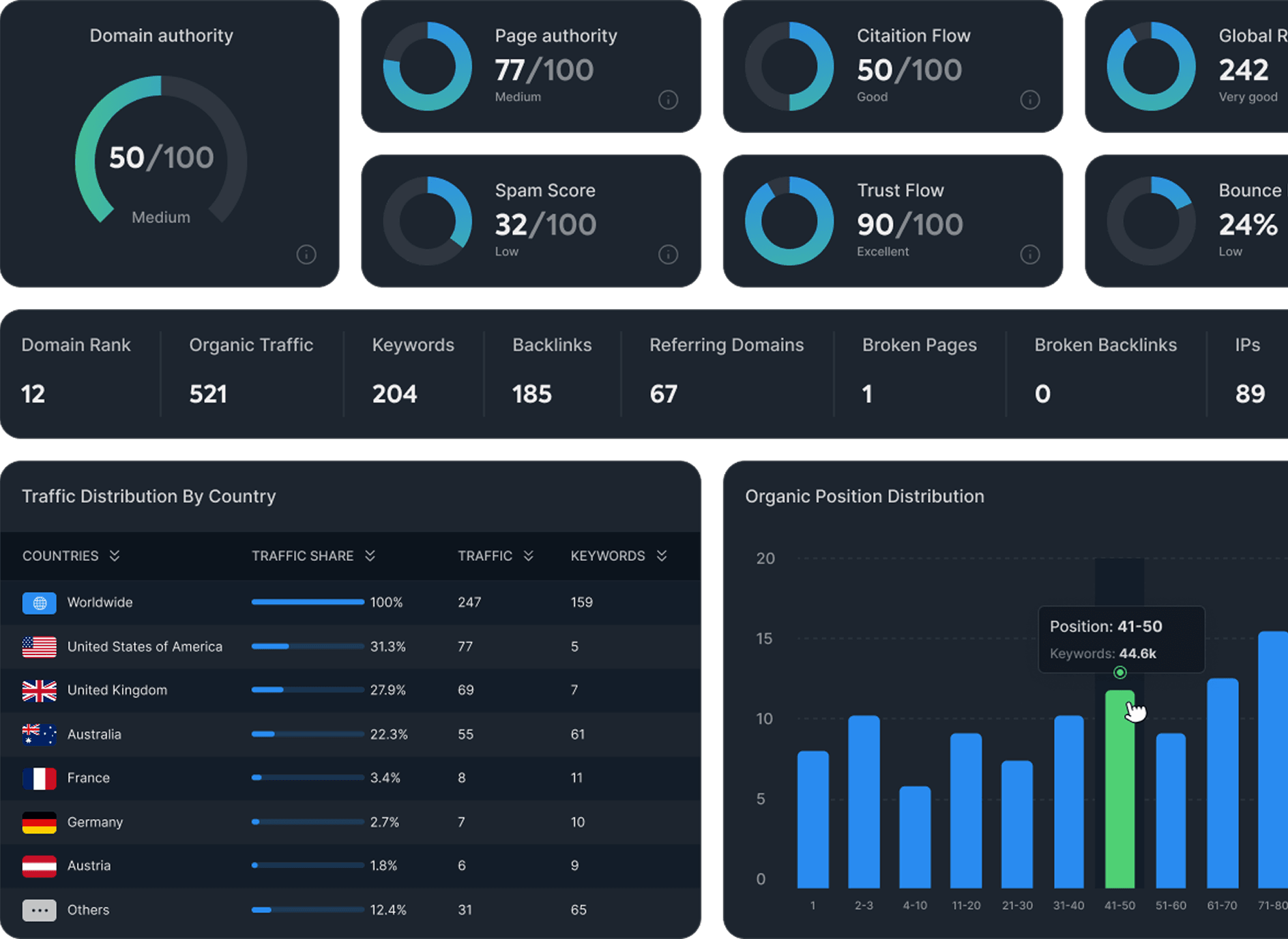Click the info icon on Spam Score card

(x=669, y=255)
